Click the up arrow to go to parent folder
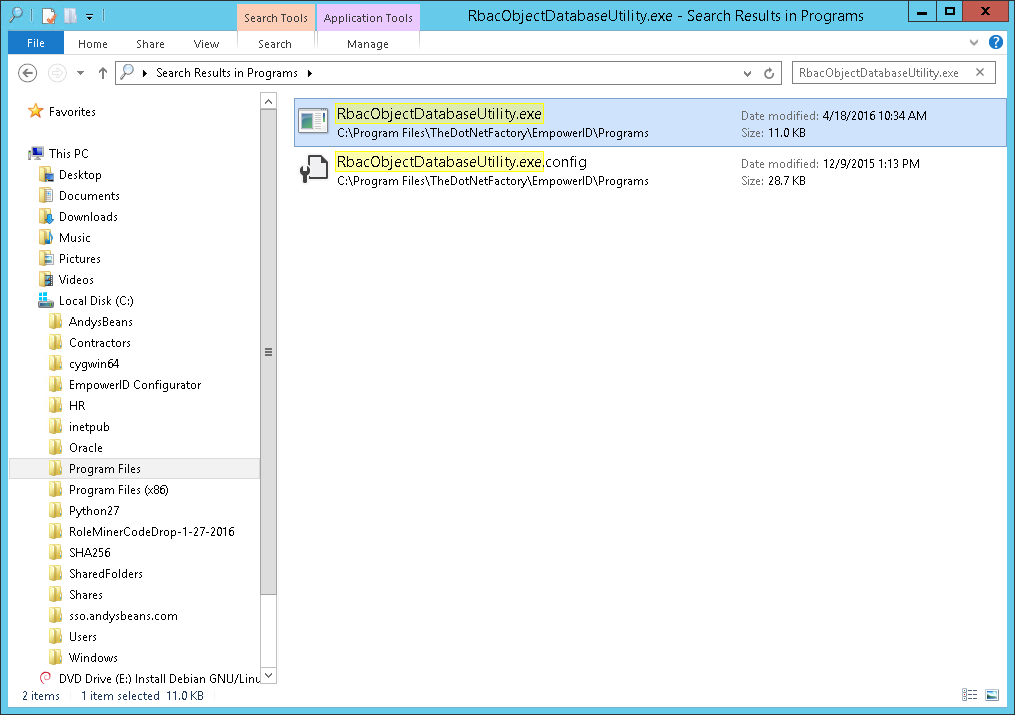The height and width of the screenshot is (715, 1015). click(x=103, y=72)
